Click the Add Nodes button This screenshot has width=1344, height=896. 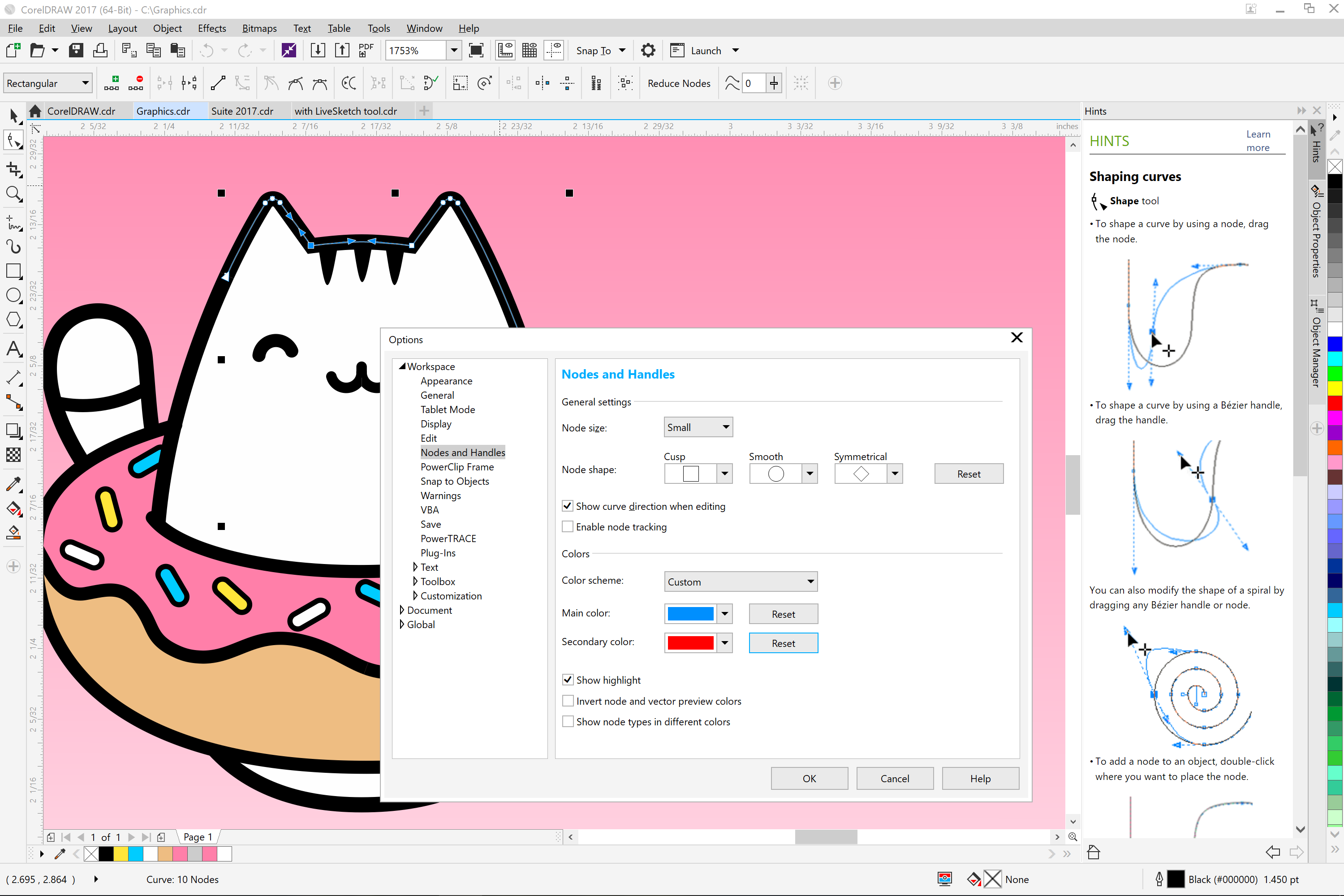point(112,83)
